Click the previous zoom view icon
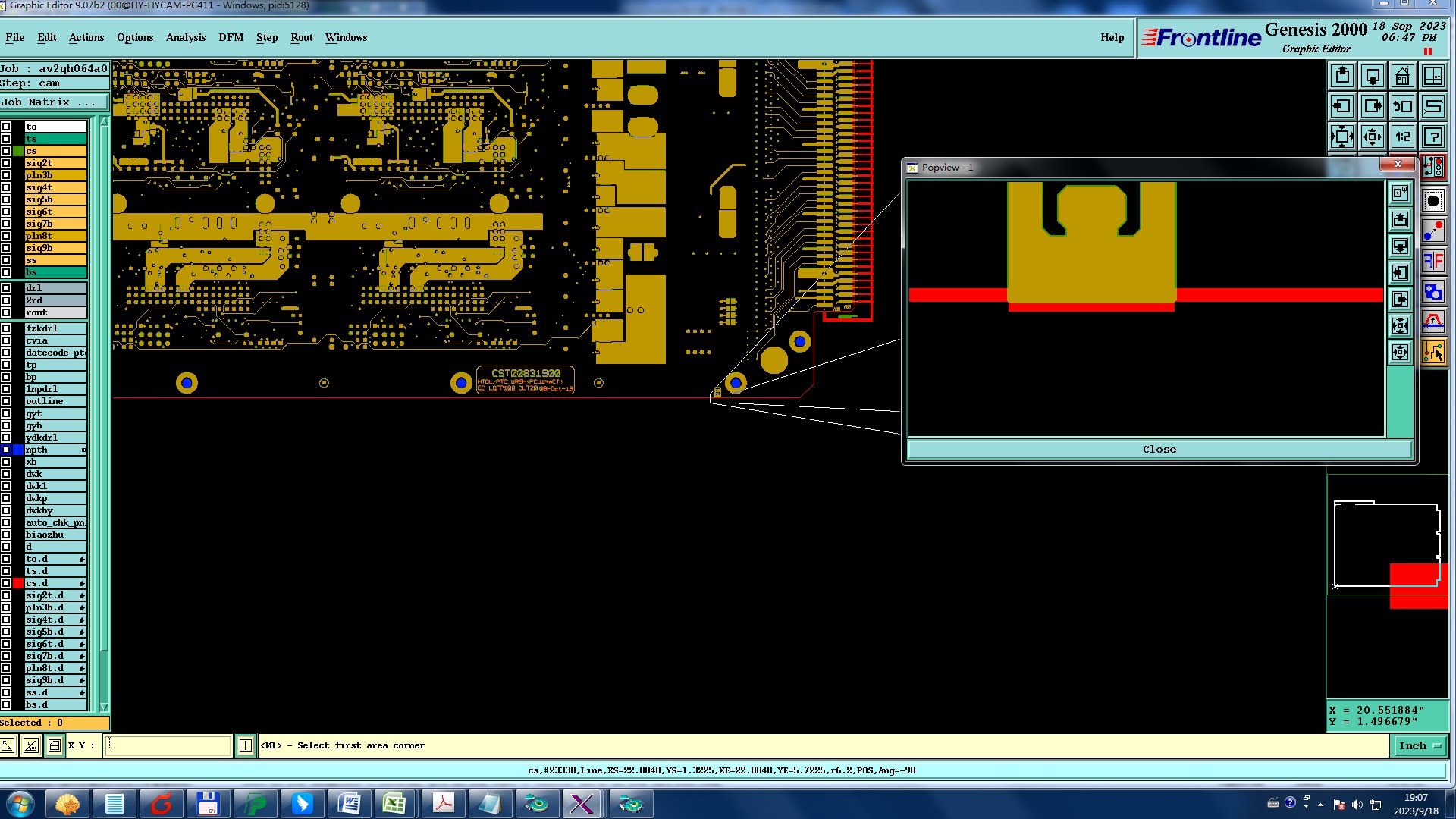The image size is (1456, 819). [x=1402, y=107]
